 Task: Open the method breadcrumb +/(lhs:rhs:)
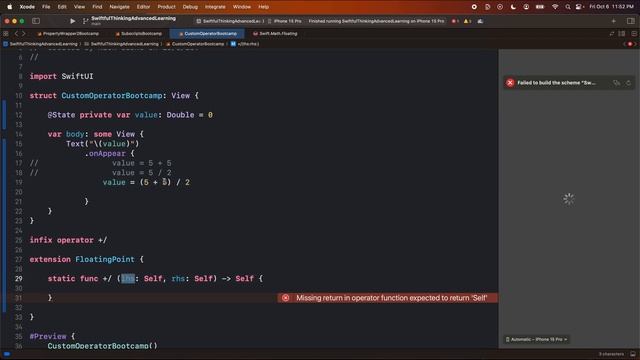point(245,44)
